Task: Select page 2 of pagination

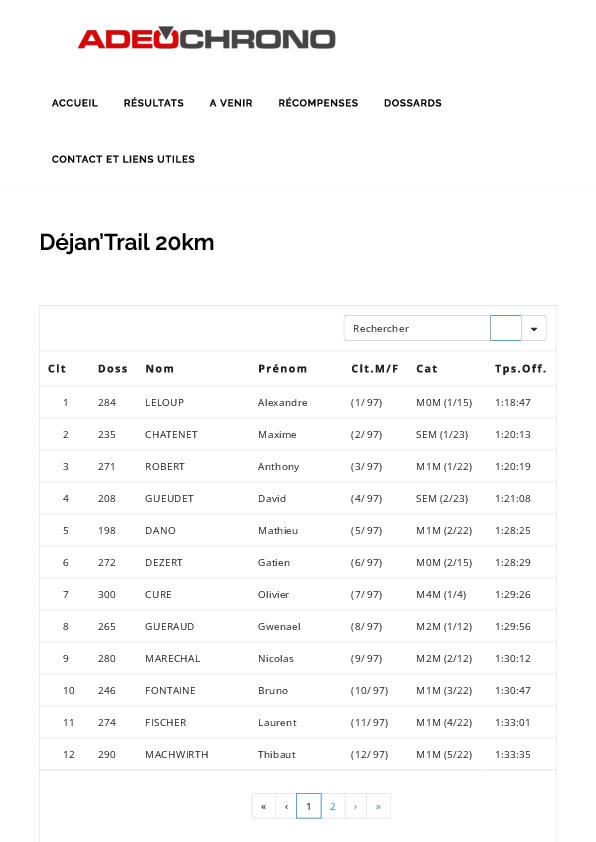Action: click(x=333, y=806)
